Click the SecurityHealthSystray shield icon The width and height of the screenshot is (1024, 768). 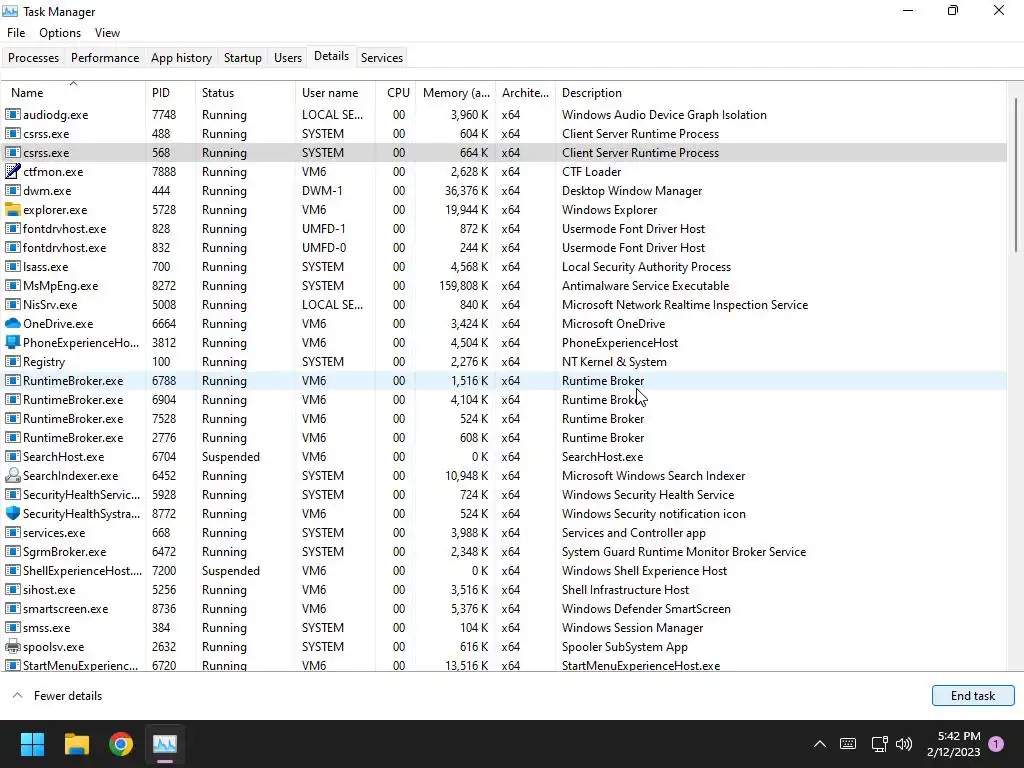coord(12,513)
